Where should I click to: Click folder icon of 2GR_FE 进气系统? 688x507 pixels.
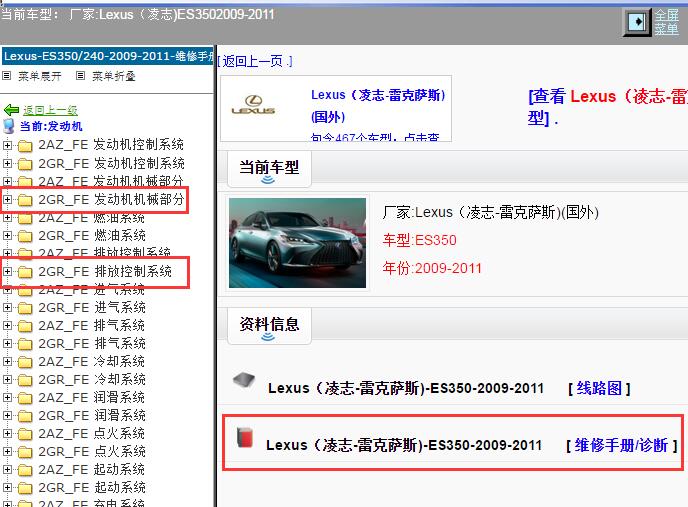coord(25,308)
